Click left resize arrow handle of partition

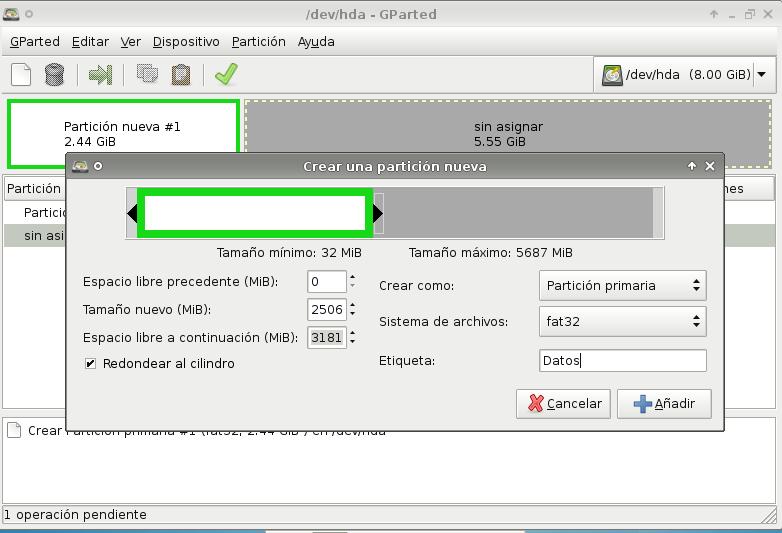point(131,213)
